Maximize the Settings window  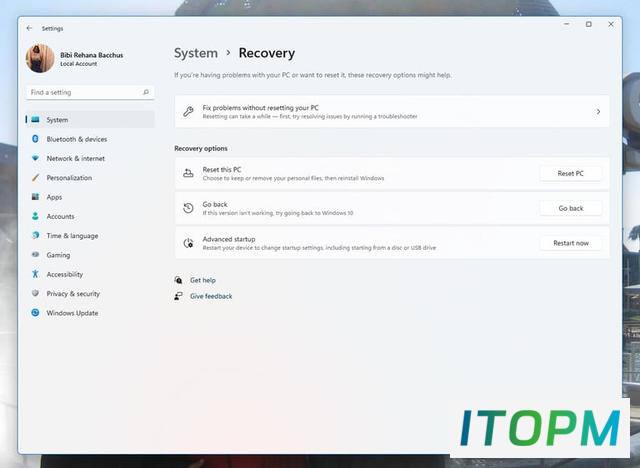click(x=589, y=24)
